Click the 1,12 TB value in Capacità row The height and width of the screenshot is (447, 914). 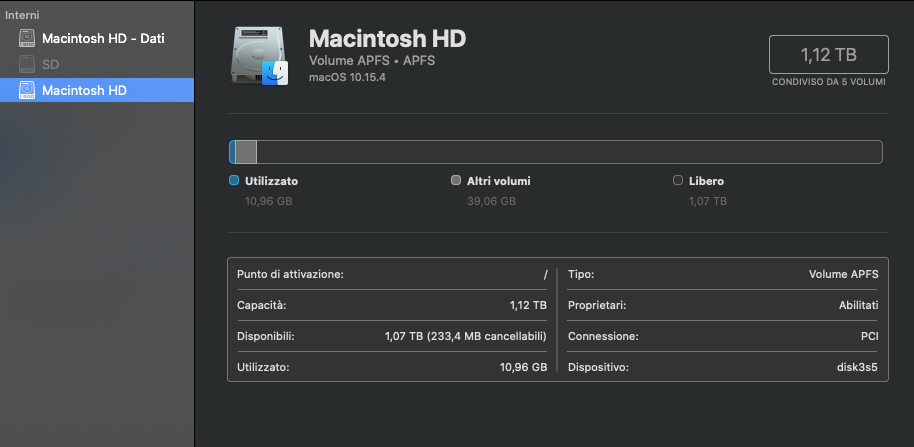528,305
